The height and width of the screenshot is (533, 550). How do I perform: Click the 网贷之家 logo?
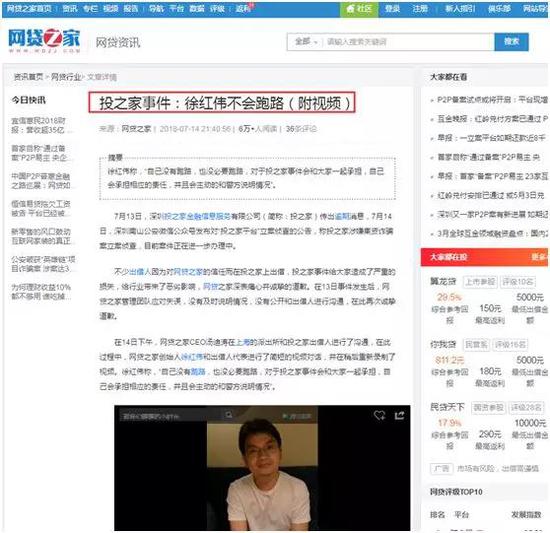(44, 41)
